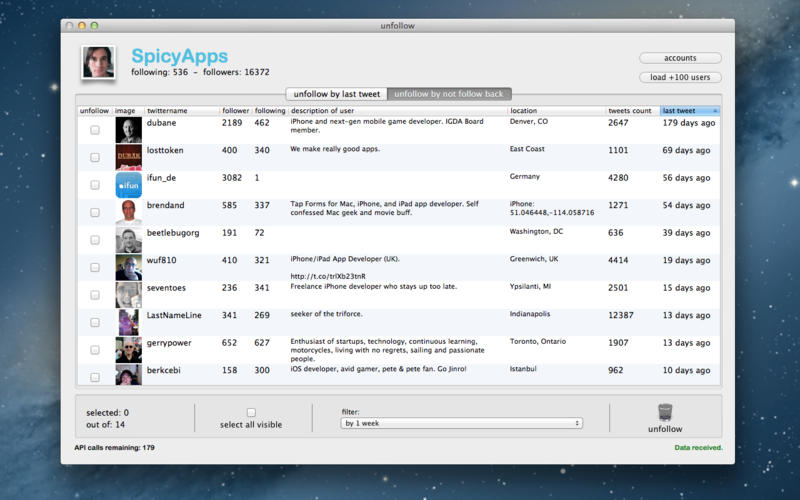Click the SpicyApps profile avatar

[x=98, y=62]
